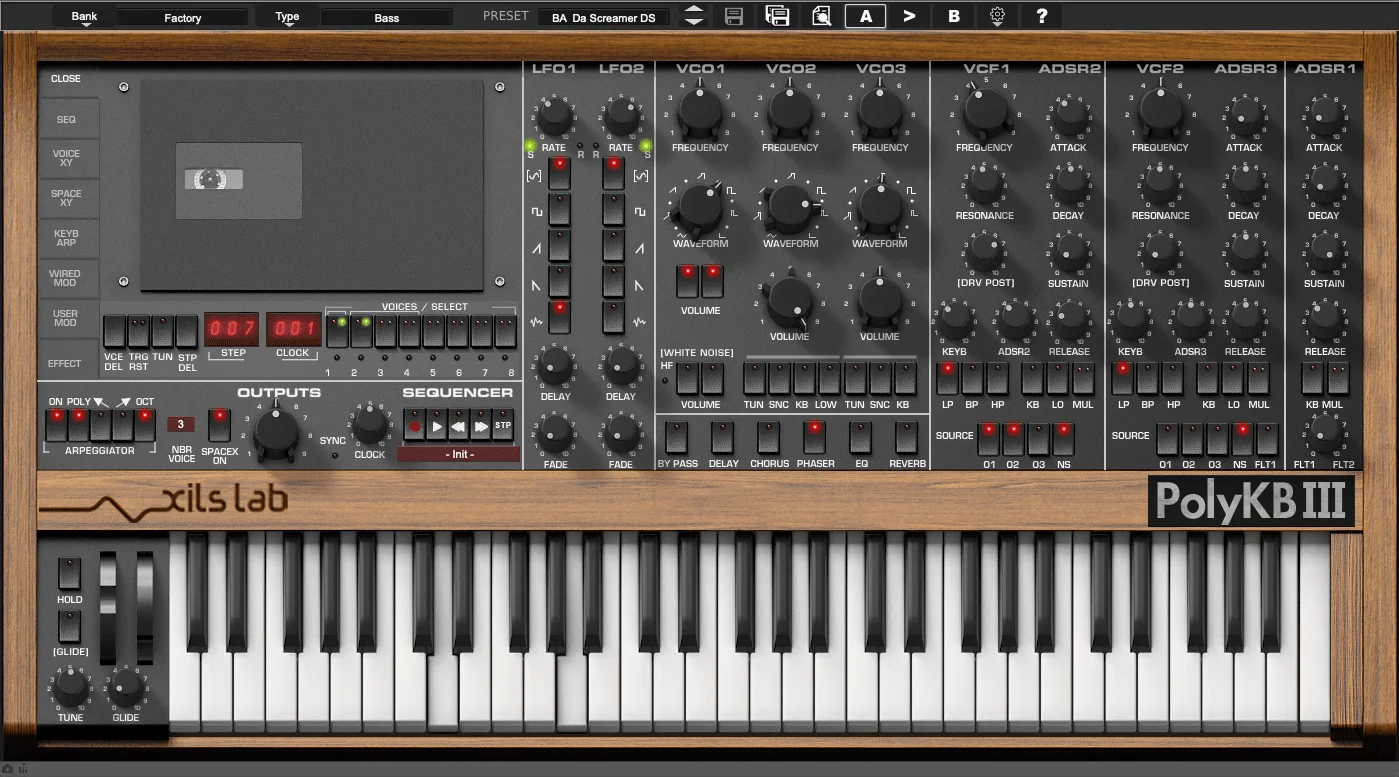
Task: Toggle the HOLD switch near keyboard
Action: pyautogui.click(x=69, y=573)
